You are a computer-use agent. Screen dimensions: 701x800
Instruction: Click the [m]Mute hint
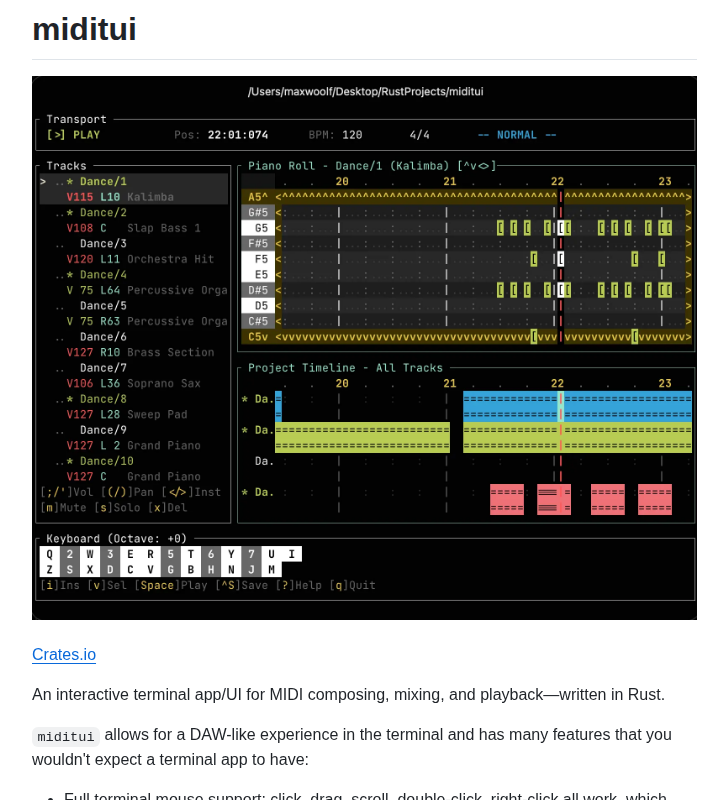point(63,508)
